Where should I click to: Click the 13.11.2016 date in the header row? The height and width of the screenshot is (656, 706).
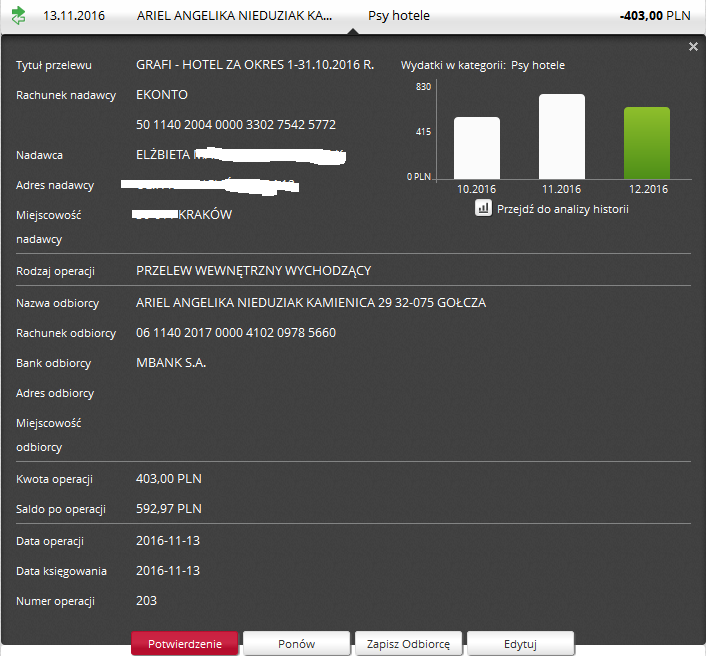coord(76,16)
